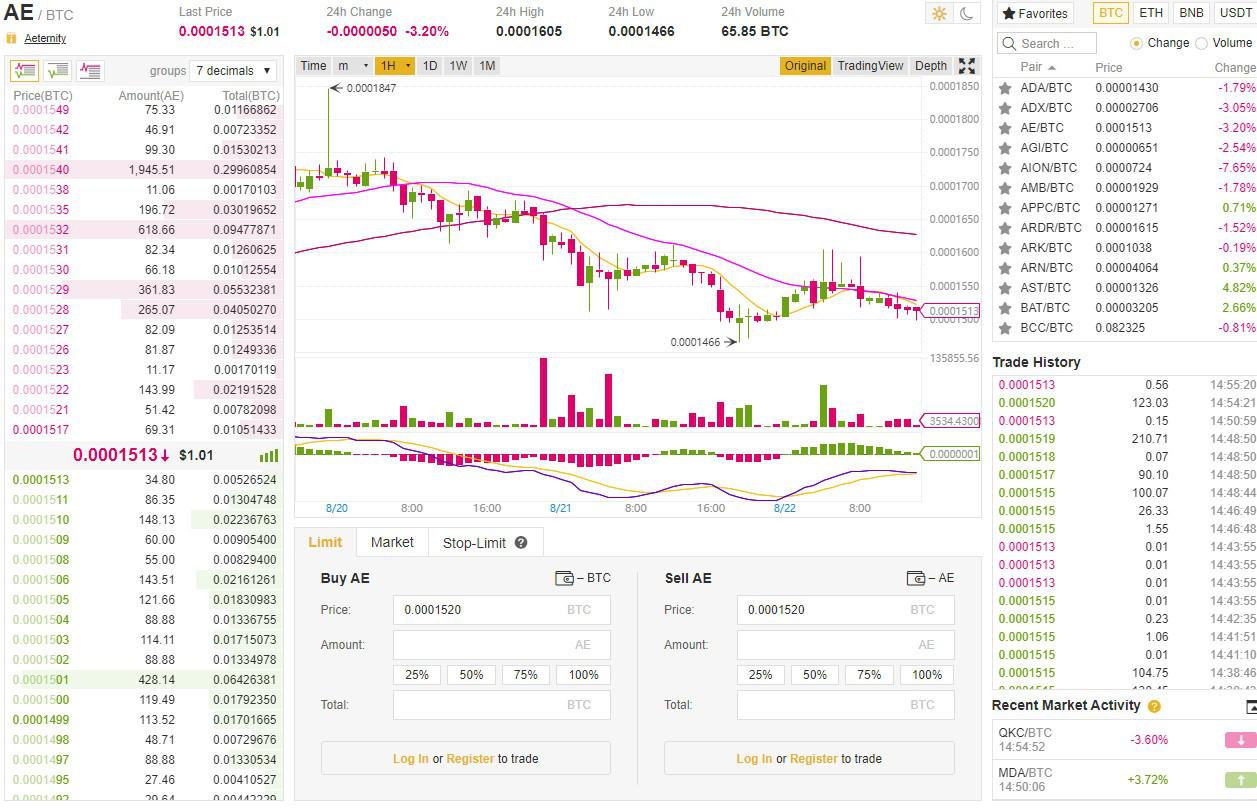Open the Favorites market tab
Image resolution: width=1257 pixels, height=810 pixels.
pyautogui.click(x=1035, y=13)
